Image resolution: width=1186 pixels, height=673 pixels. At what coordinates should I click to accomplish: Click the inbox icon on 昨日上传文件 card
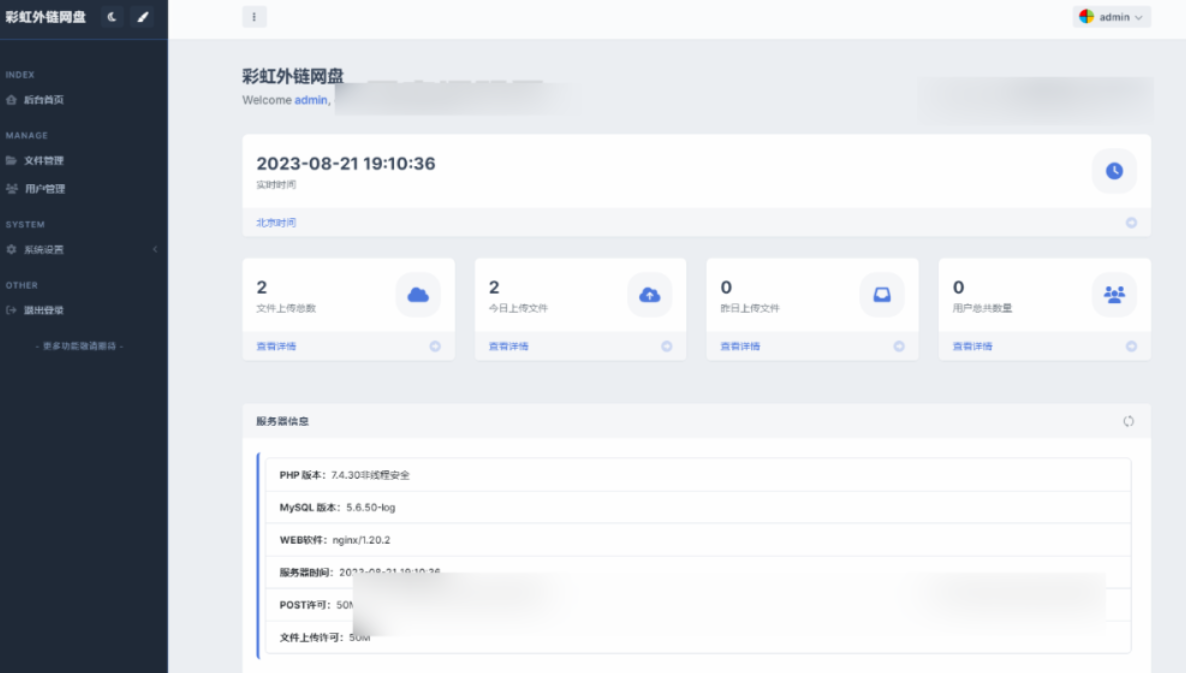coord(882,295)
